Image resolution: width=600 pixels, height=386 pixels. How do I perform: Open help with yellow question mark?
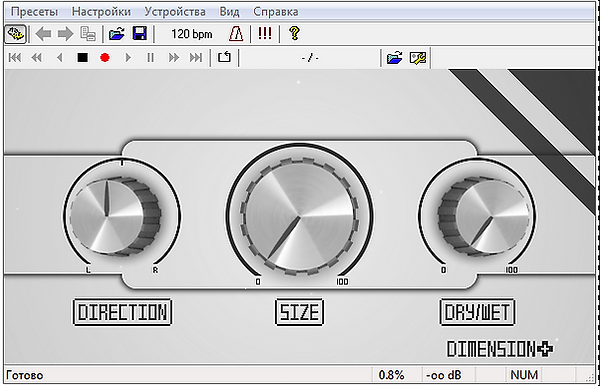(x=294, y=33)
